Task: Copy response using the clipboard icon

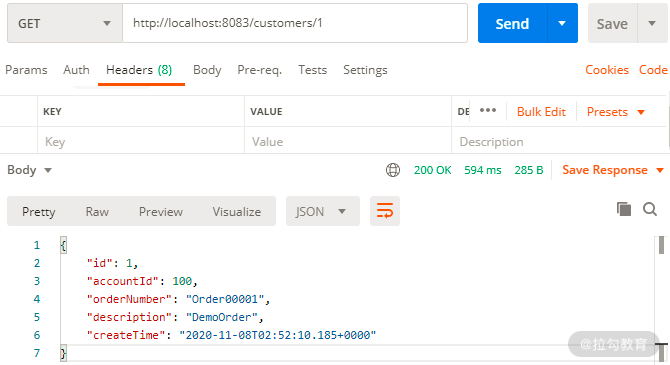Action: pyautogui.click(x=624, y=209)
